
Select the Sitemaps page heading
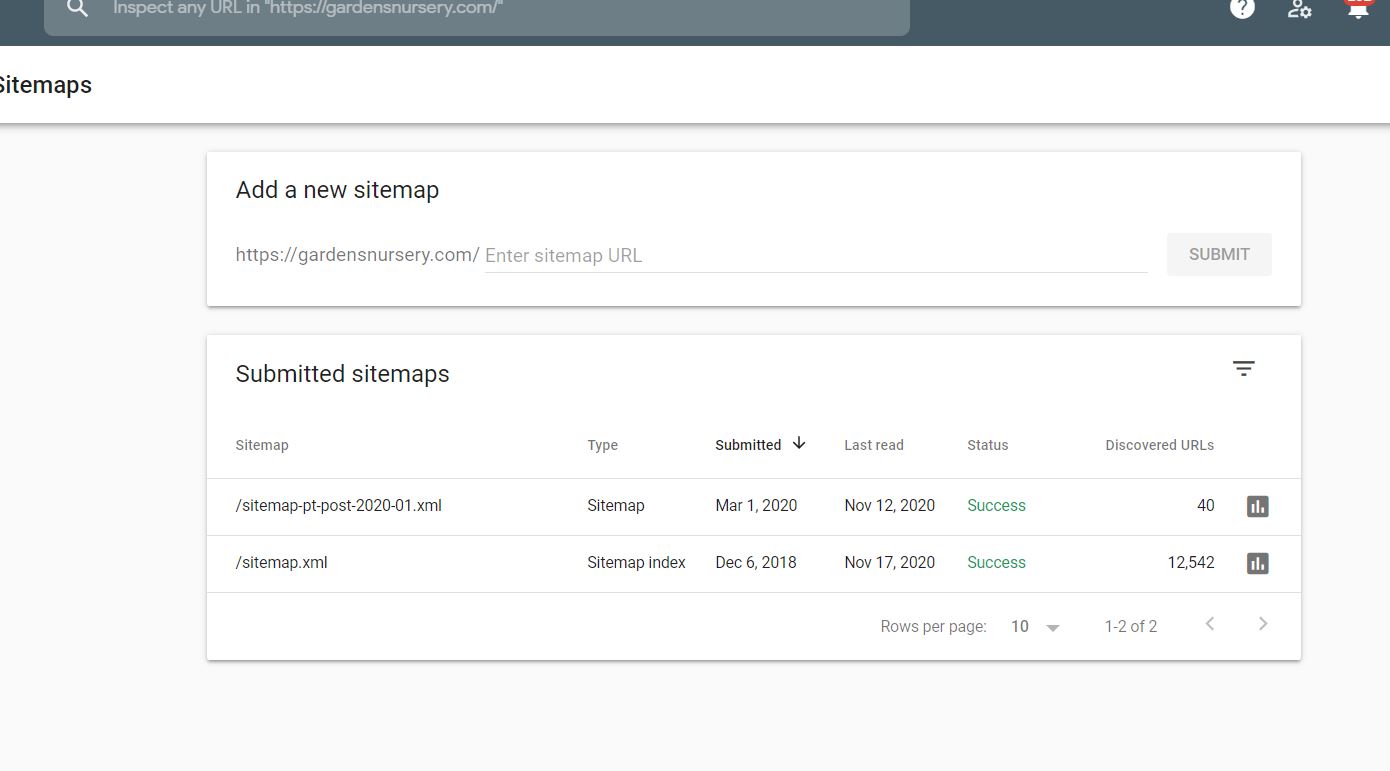(46, 84)
